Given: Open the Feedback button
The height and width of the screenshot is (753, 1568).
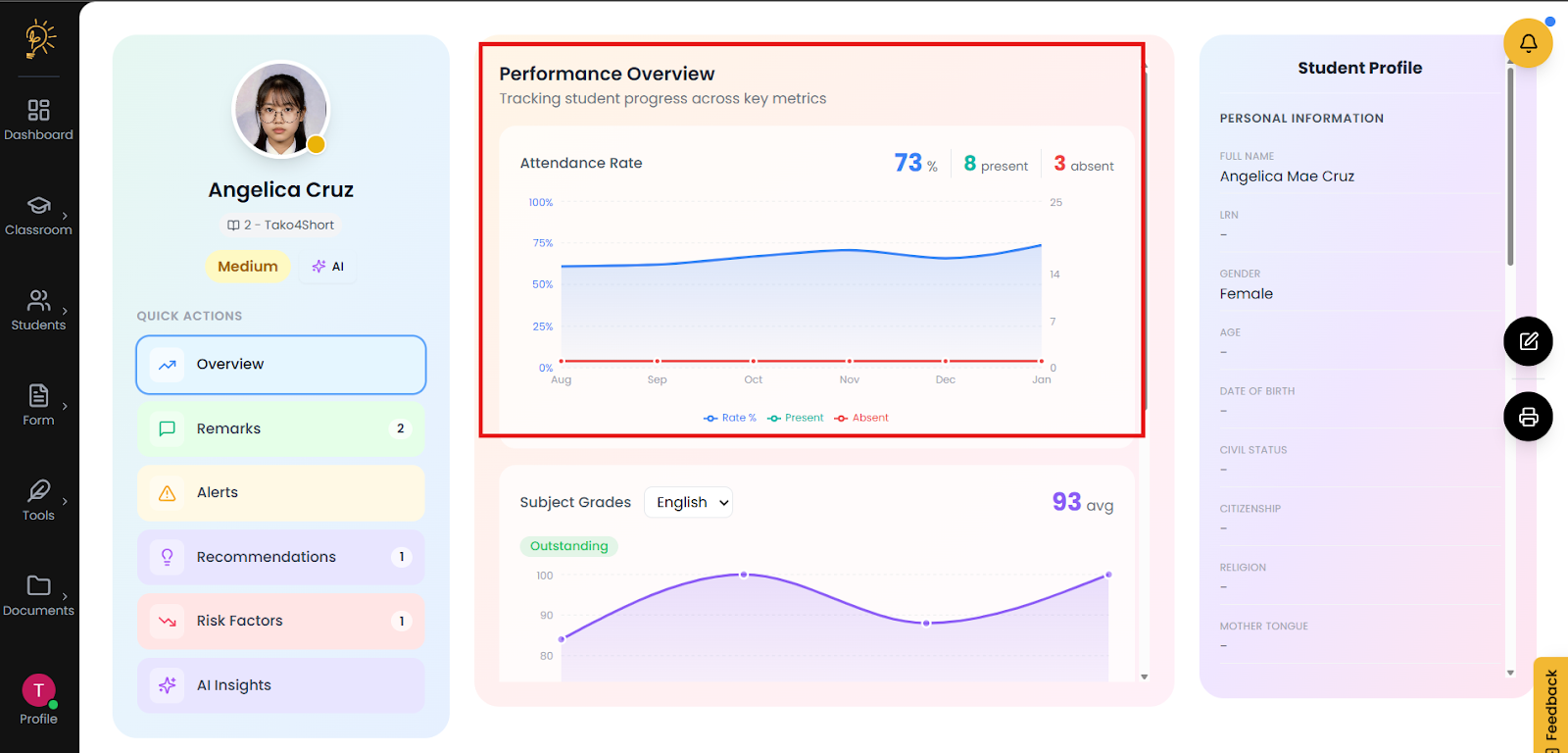Looking at the screenshot, I should [x=1550, y=706].
